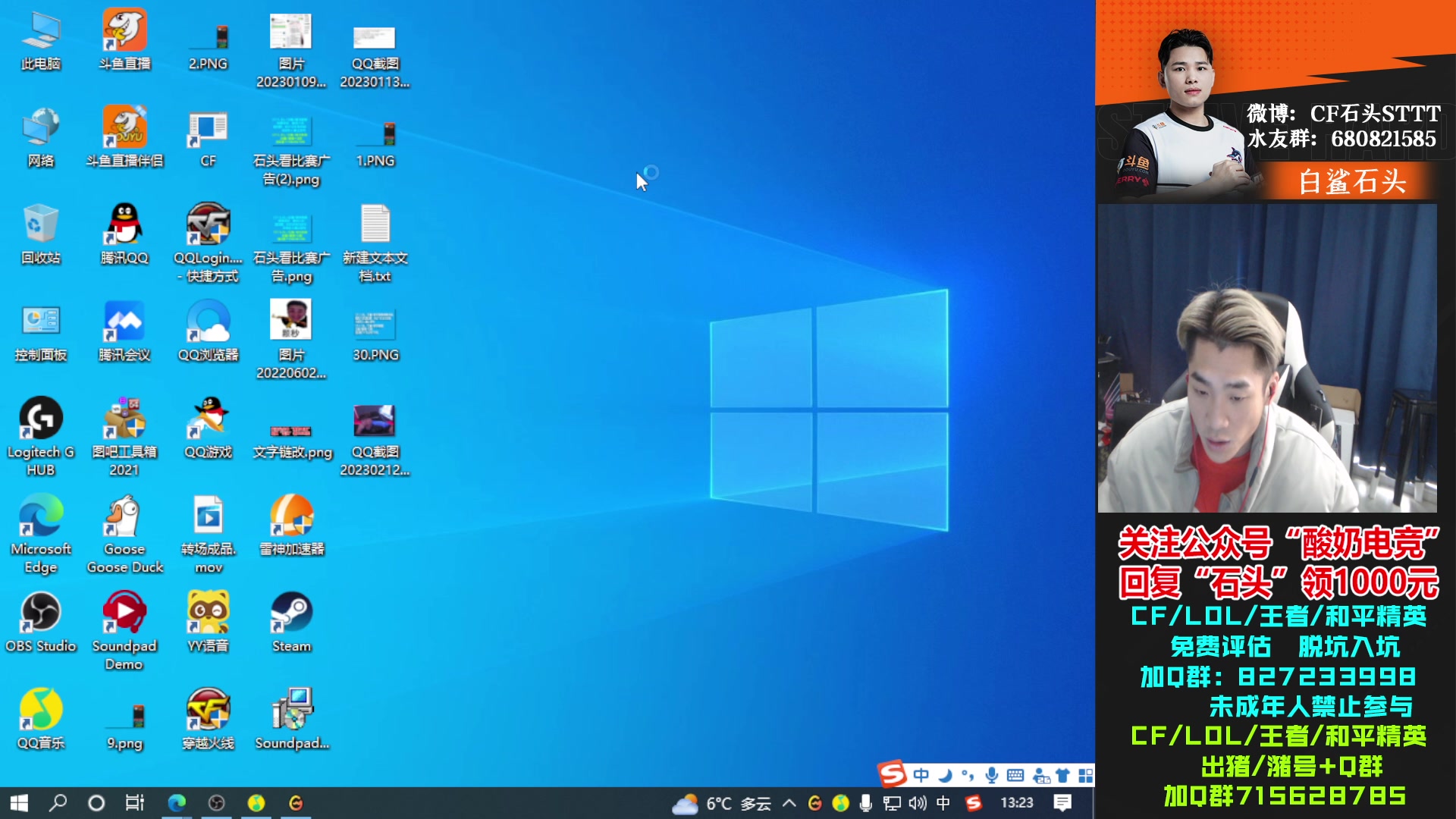This screenshot has width=1456, height=819.
Task: Select the Steam desktop shortcut
Action: (x=291, y=623)
